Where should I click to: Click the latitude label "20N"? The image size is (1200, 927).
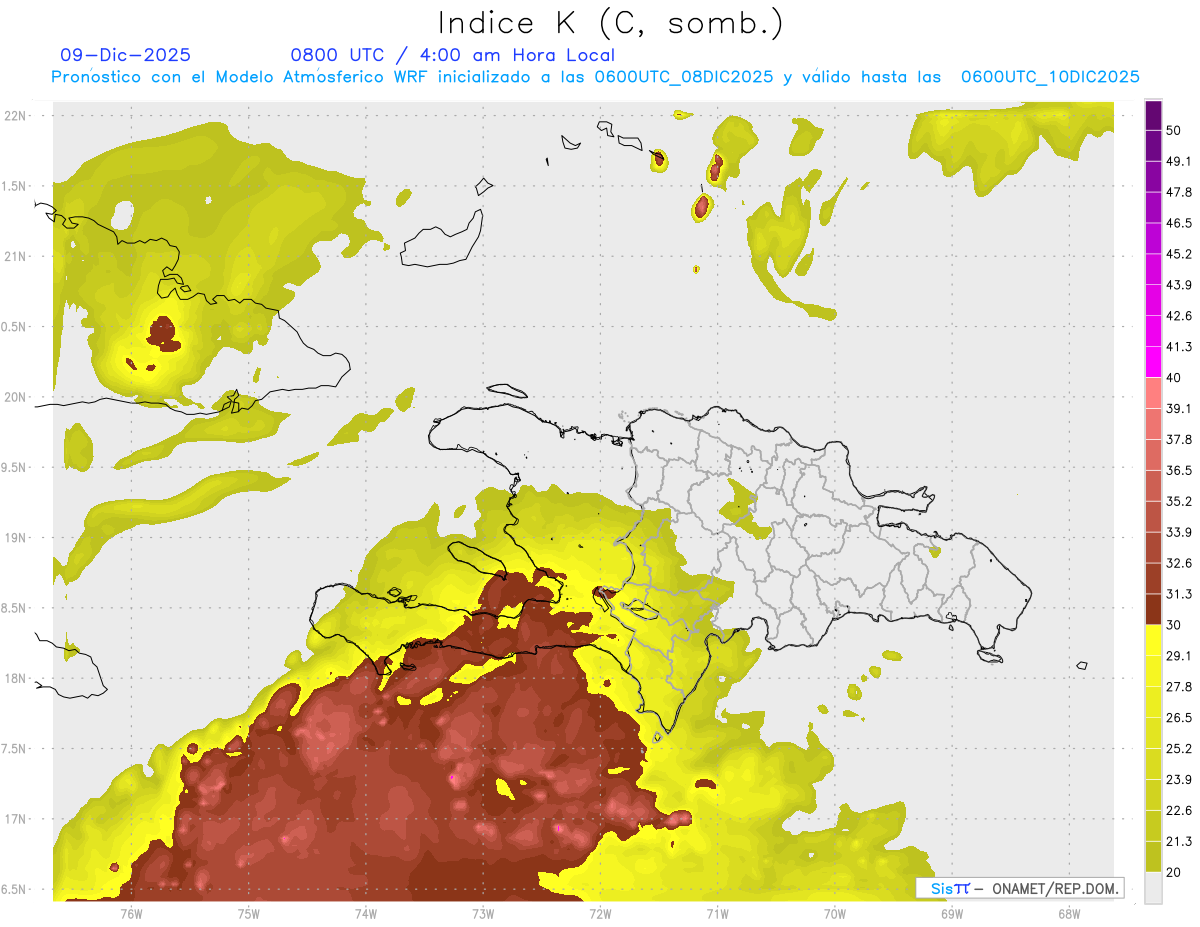pos(15,398)
